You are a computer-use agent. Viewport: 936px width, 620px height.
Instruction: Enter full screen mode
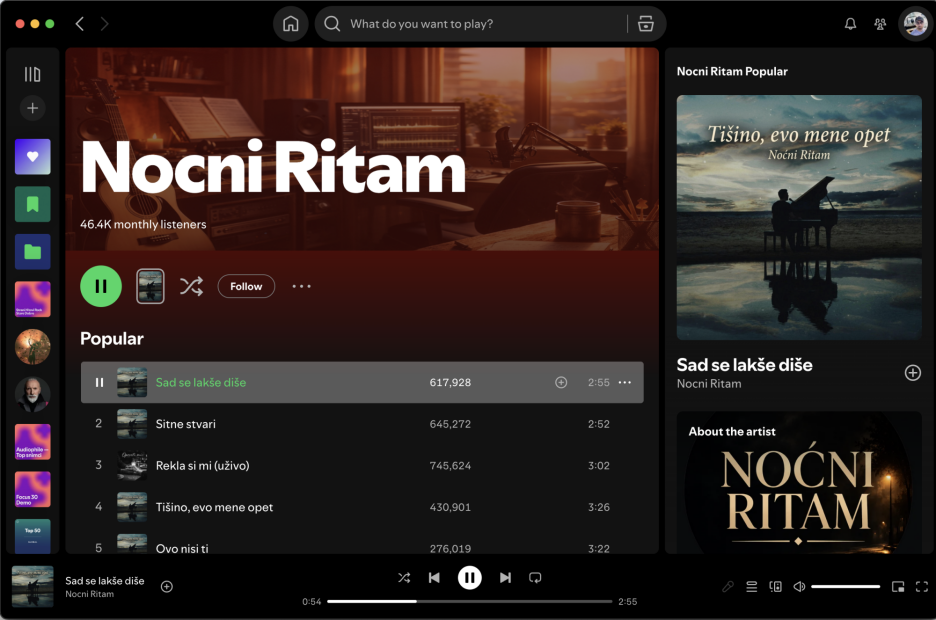922,587
